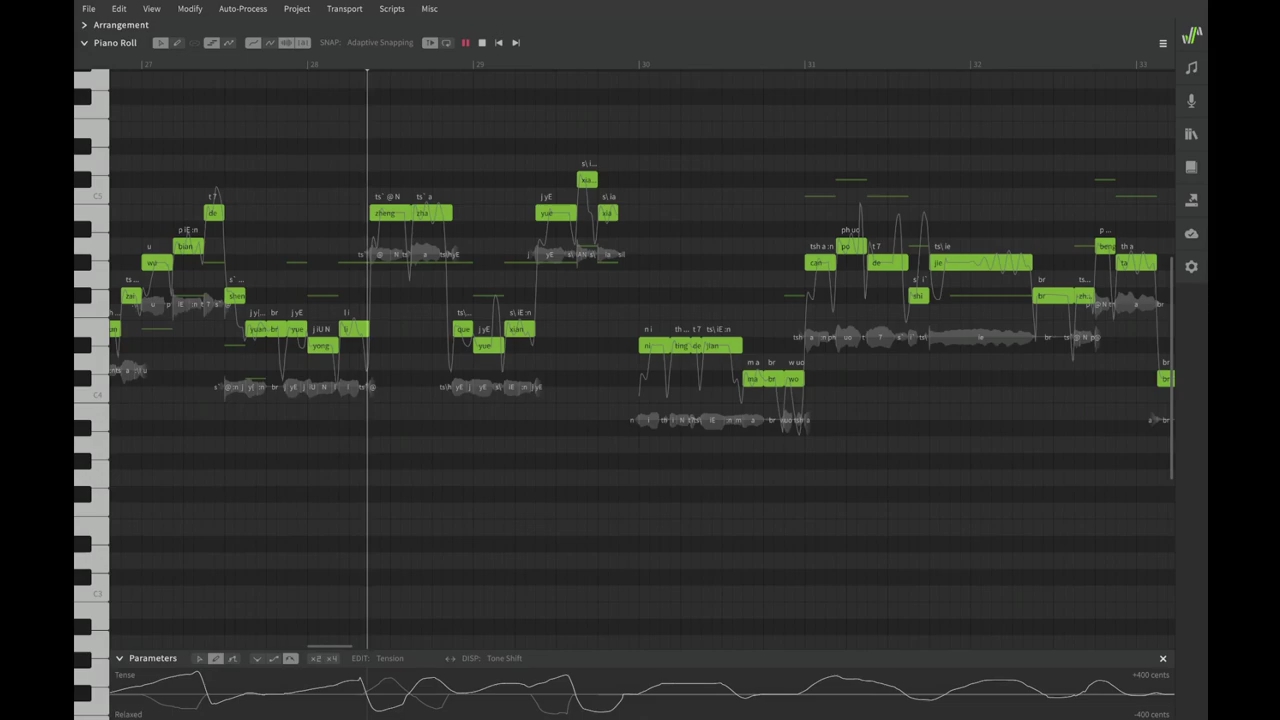The height and width of the screenshot is (720, 1280).
Task: Open the Library panel icon
Action: (x=1191, y=134)
